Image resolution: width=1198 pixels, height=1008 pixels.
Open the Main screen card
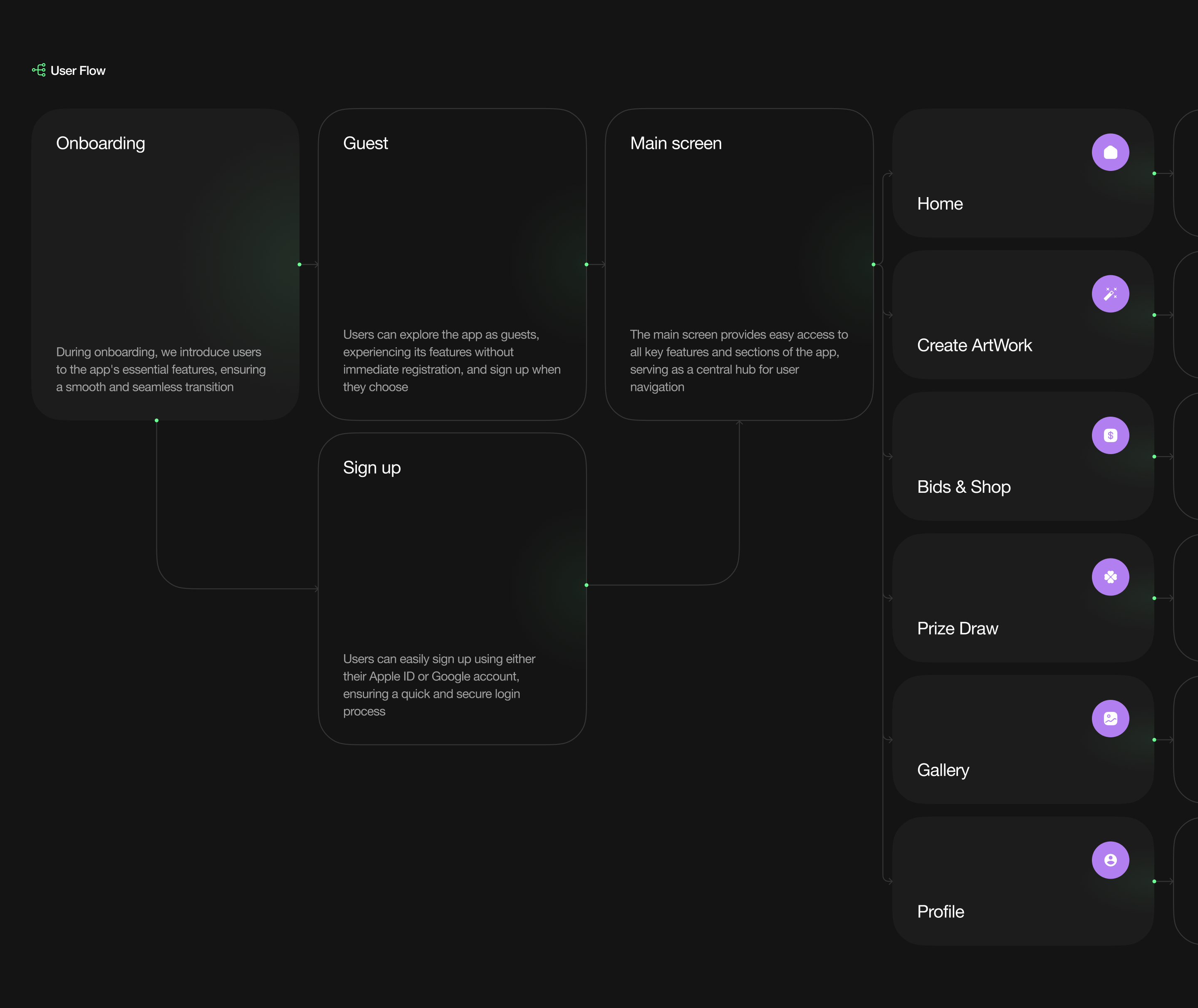coord(738,264)
